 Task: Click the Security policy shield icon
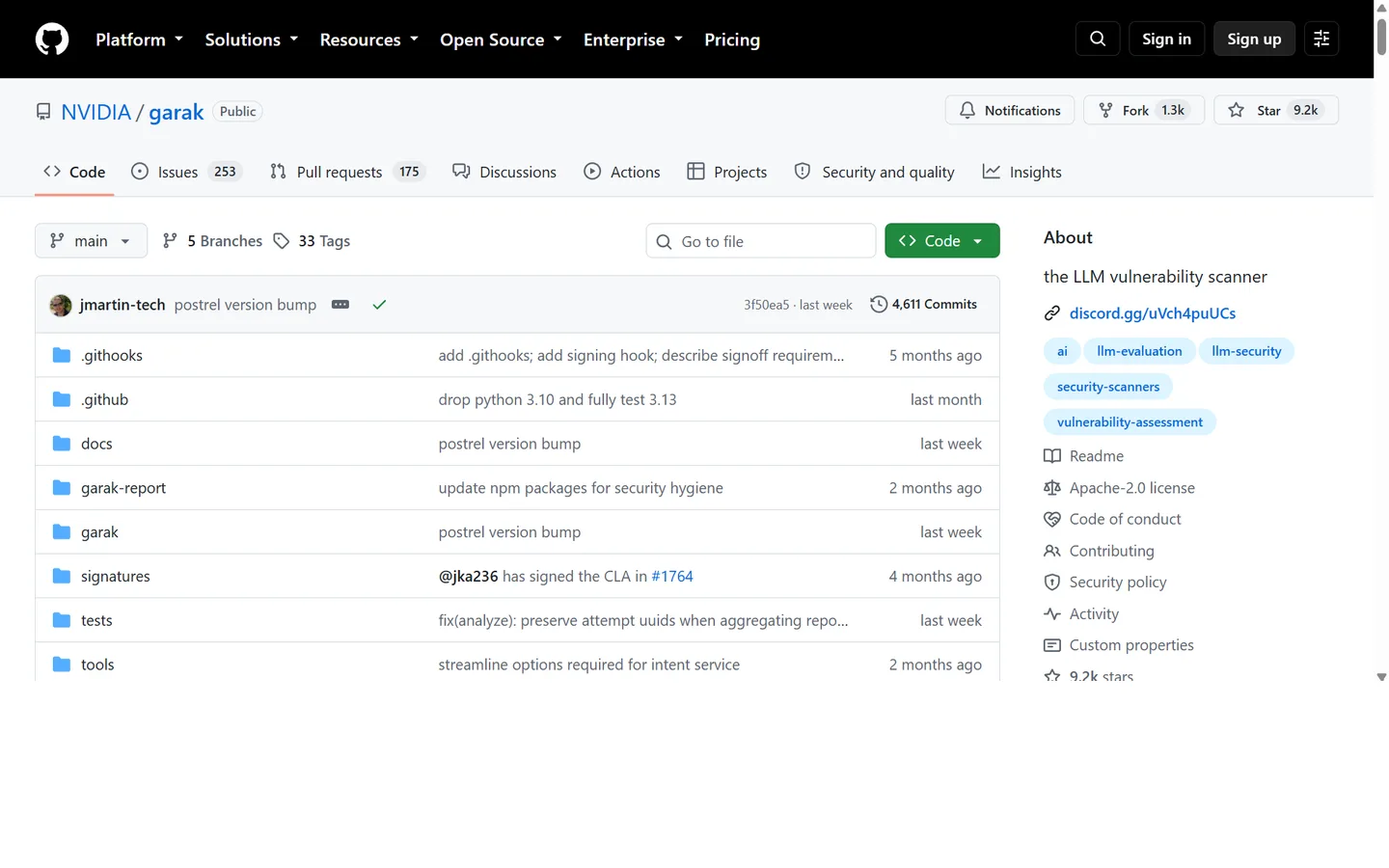1052,583
